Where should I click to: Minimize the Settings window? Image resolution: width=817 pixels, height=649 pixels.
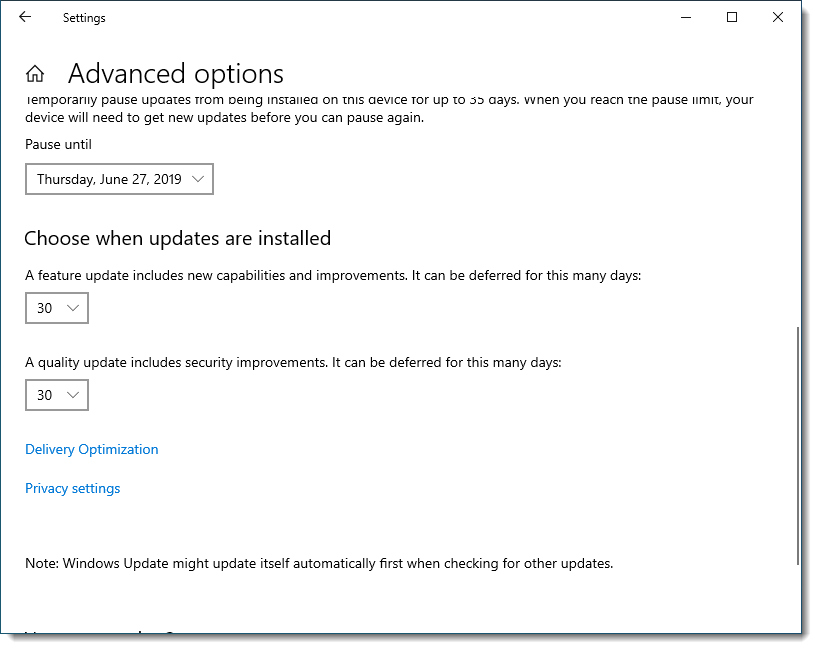(x=686, y=17)
